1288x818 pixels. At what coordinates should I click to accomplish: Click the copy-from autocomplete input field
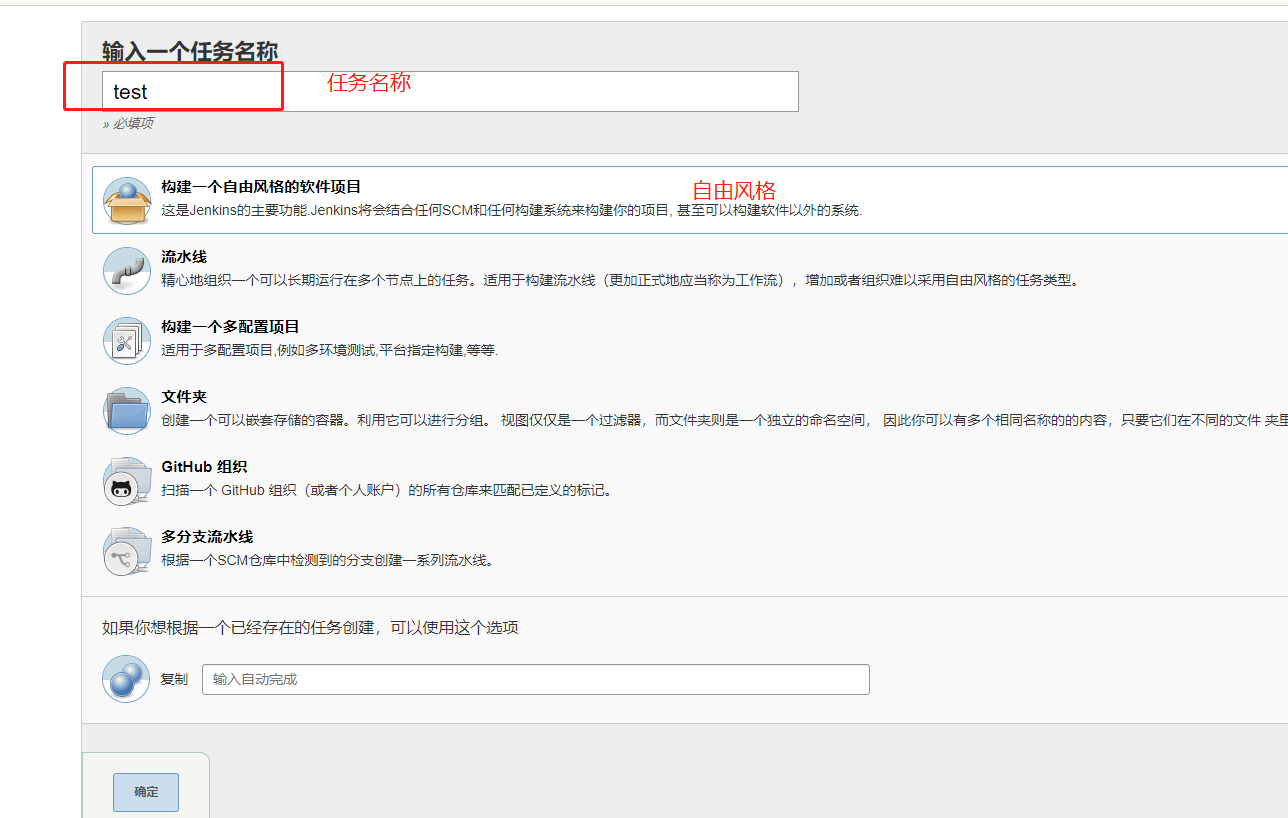(536, 679)
